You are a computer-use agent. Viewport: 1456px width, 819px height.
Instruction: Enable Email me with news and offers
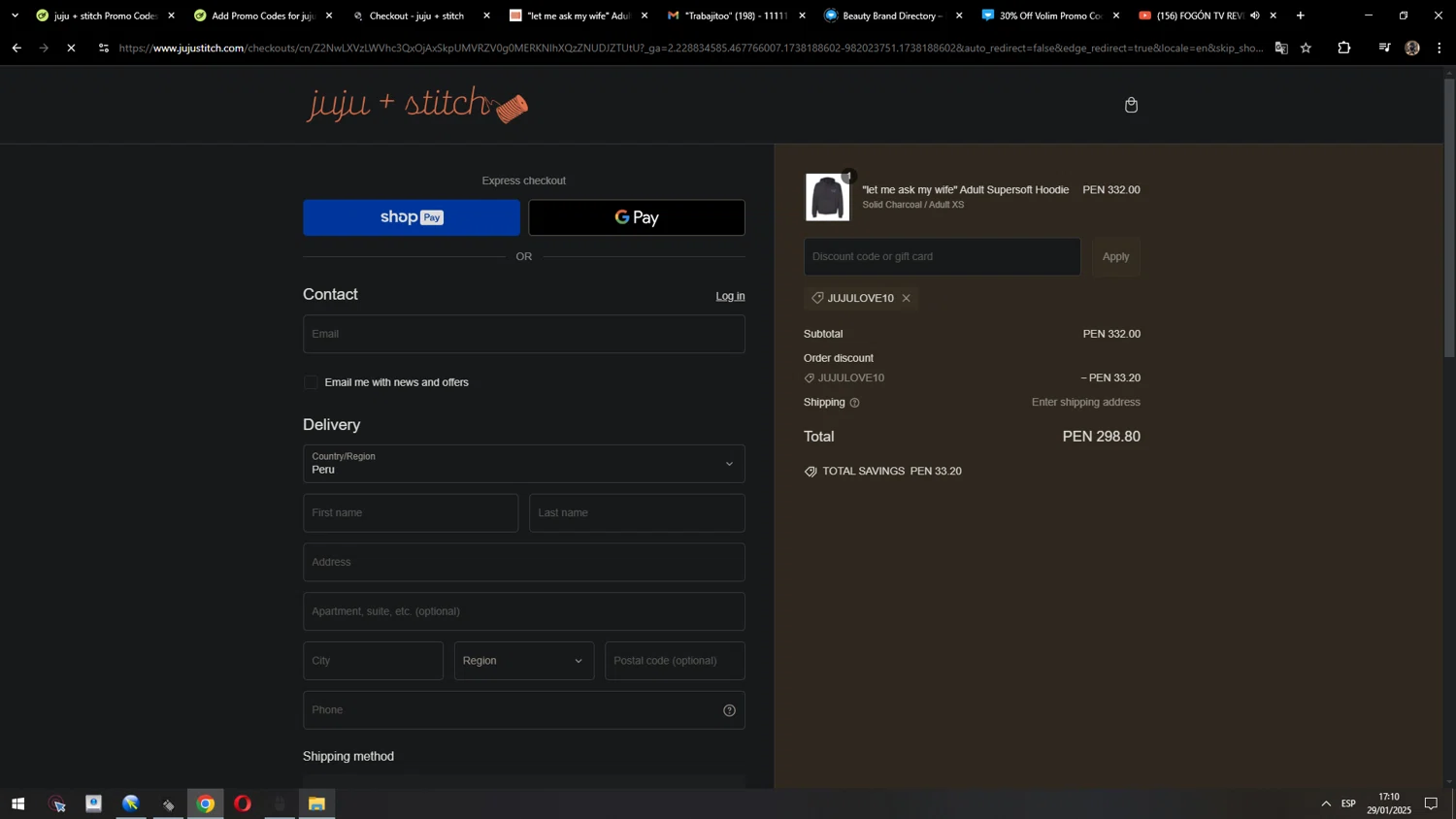(311, 382)
